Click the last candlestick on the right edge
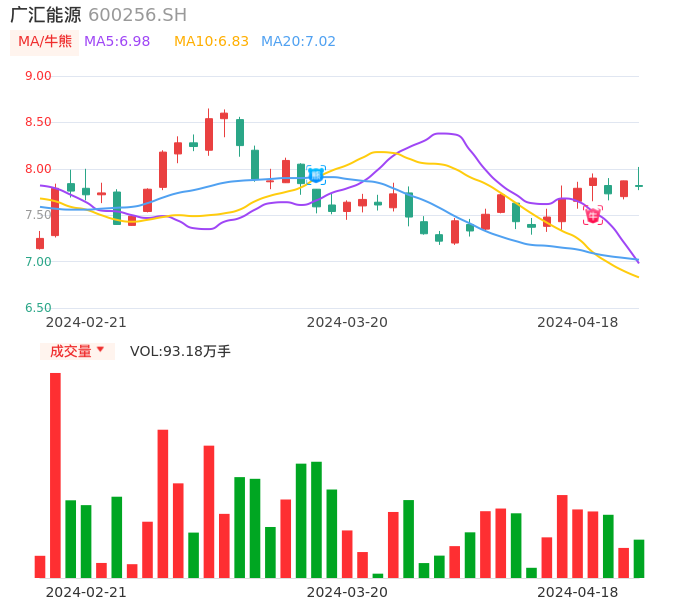Image resolution: width=686 pixels, height=606 pixels. tap(639, 185)
